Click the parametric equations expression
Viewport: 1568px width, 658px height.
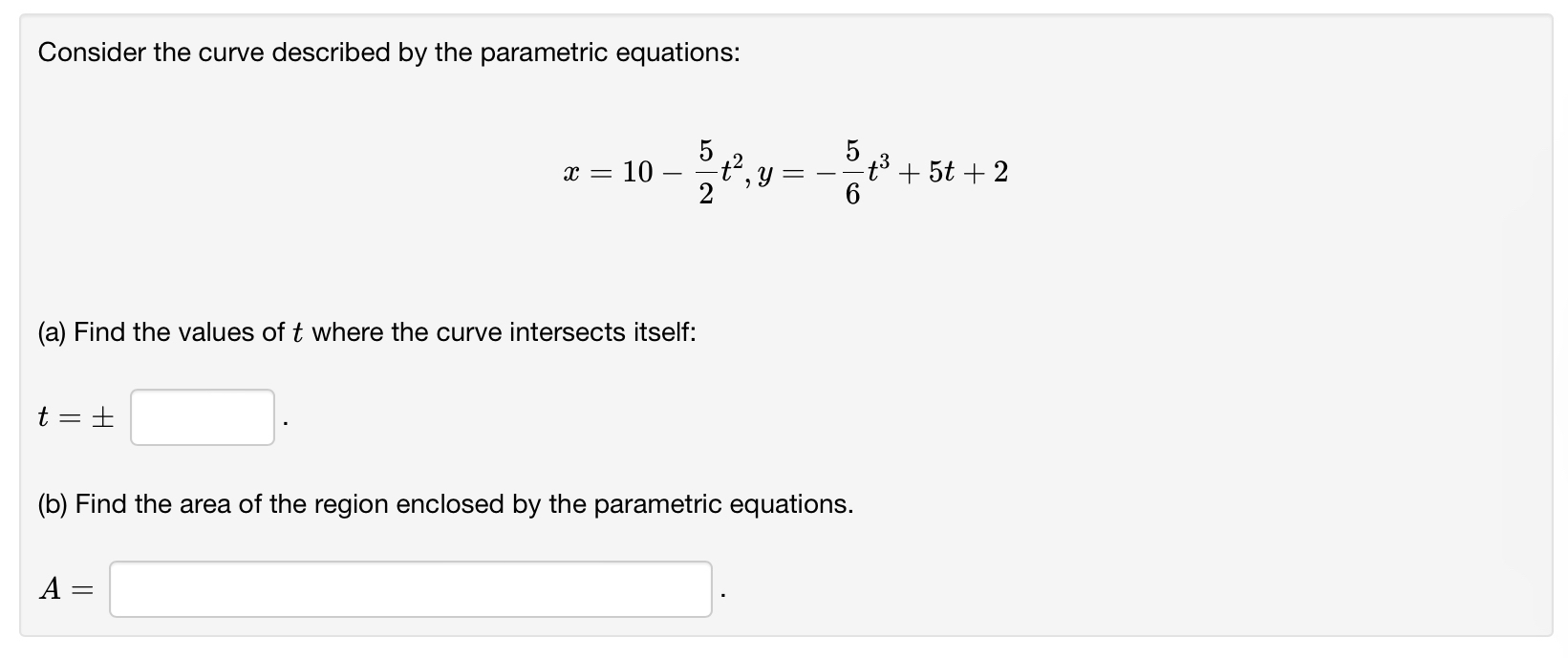click(x=785, y=173)
